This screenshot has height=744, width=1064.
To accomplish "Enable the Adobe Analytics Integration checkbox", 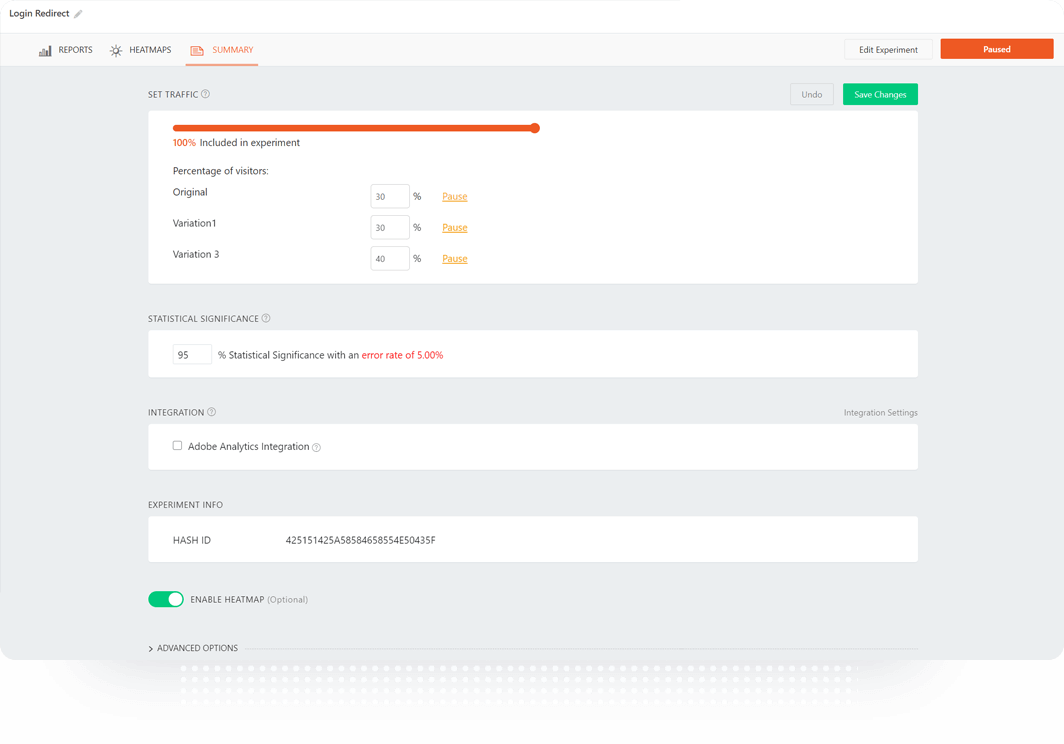I will (177, 446).
